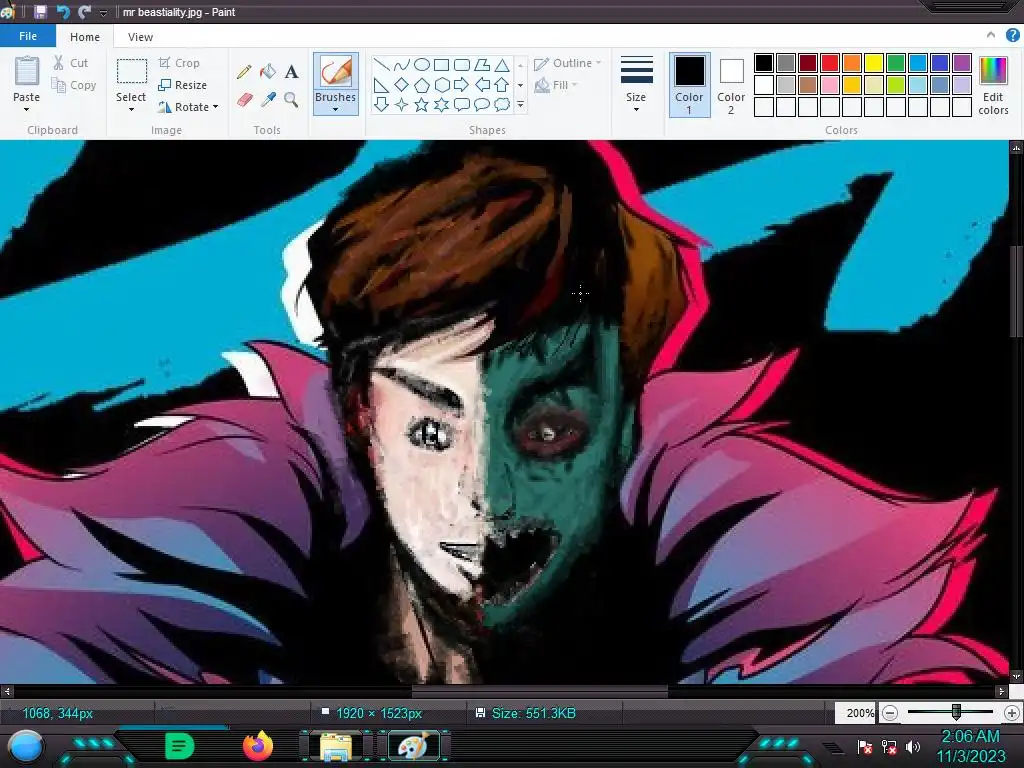
Task: Click the Paste clipboard icon
Action: (27, 71)
